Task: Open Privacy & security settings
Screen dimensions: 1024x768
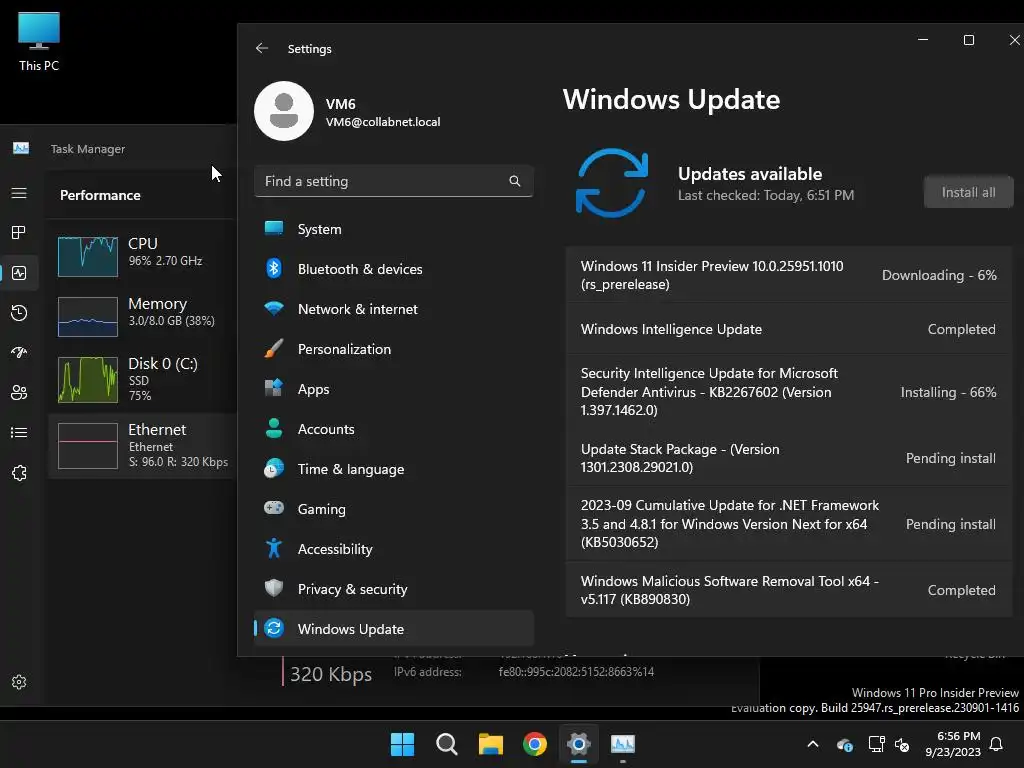Action: pyautogui.click(x=393, y=589)
